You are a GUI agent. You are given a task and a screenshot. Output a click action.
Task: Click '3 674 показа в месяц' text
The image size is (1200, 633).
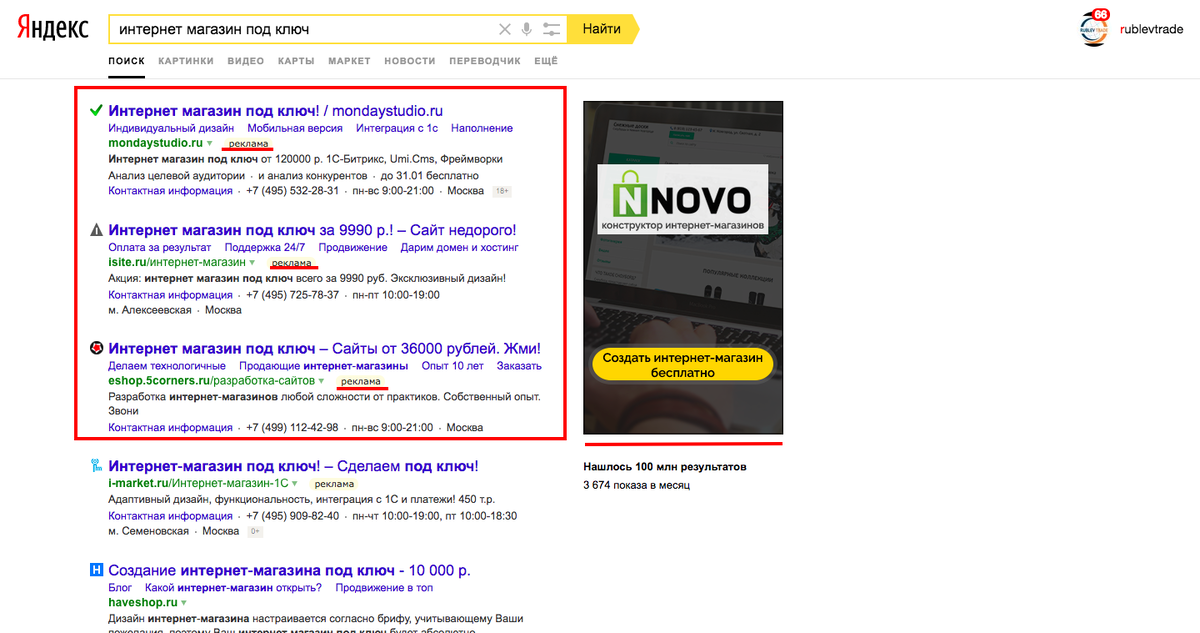coord(636,486)
